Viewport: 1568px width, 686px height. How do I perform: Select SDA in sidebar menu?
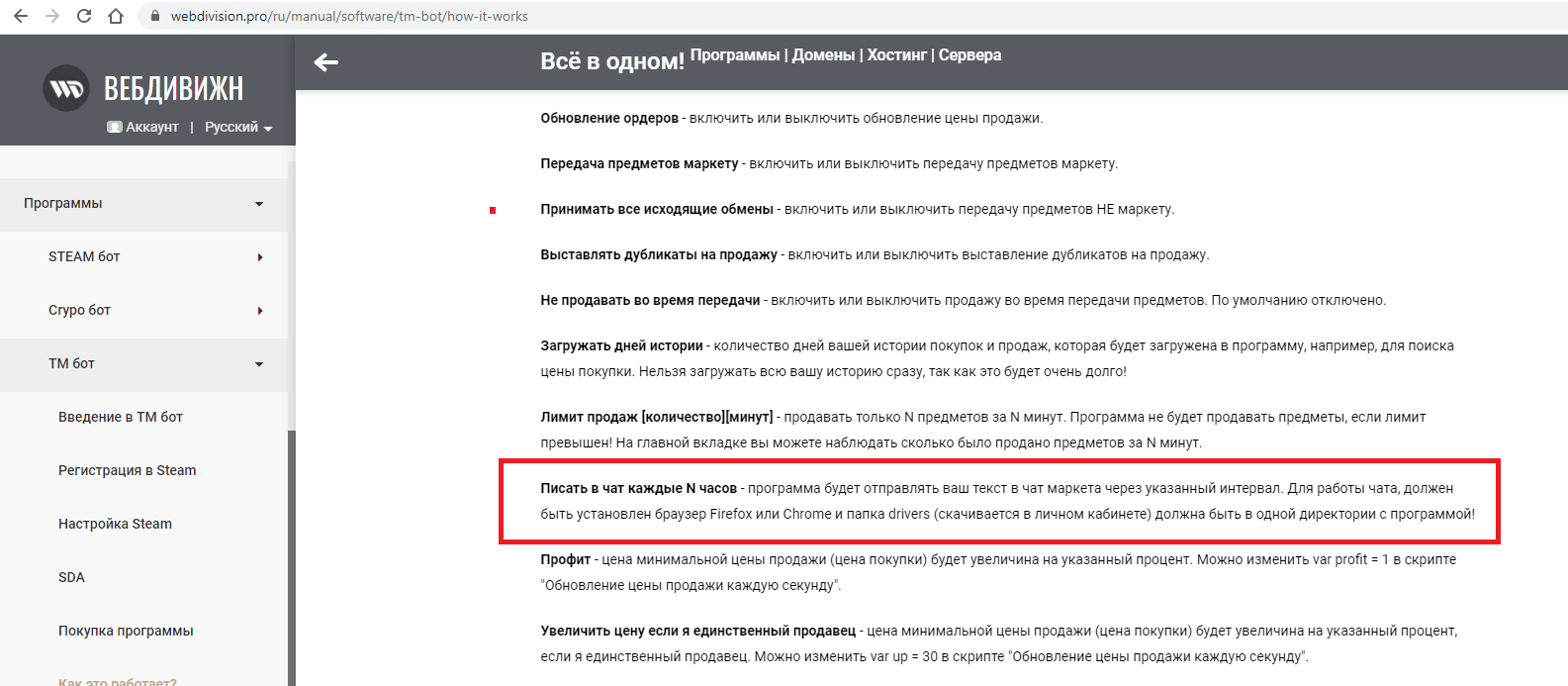click(71, 577)
